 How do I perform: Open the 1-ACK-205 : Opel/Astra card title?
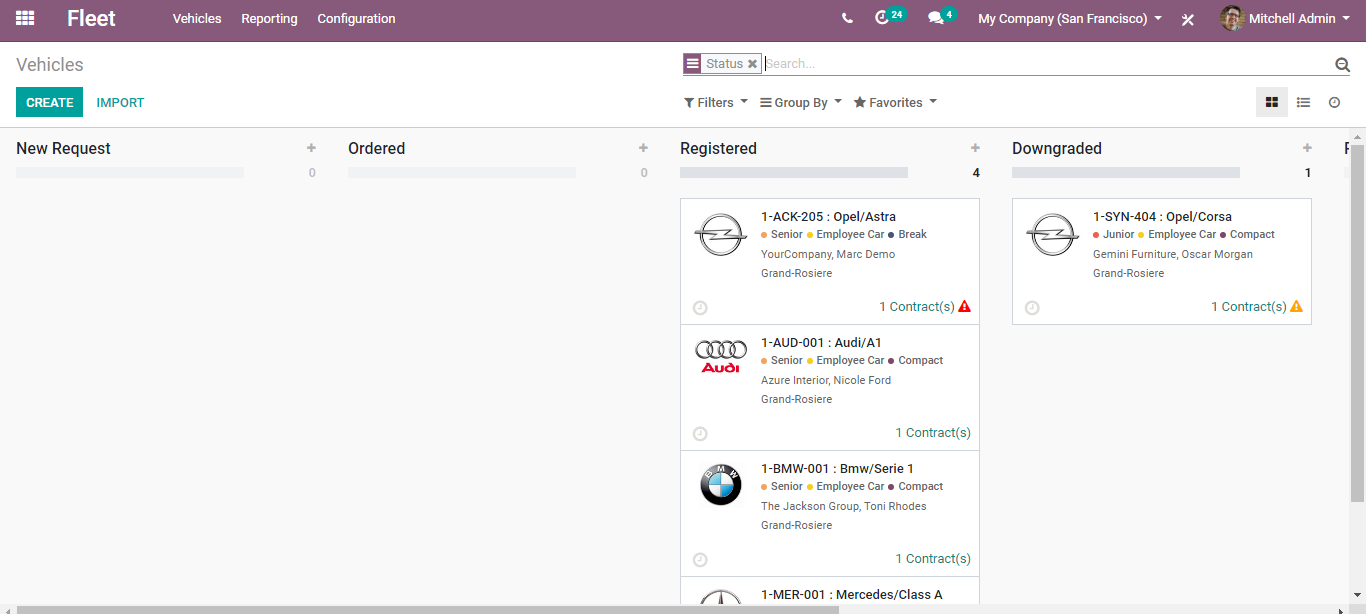[828, 216]
